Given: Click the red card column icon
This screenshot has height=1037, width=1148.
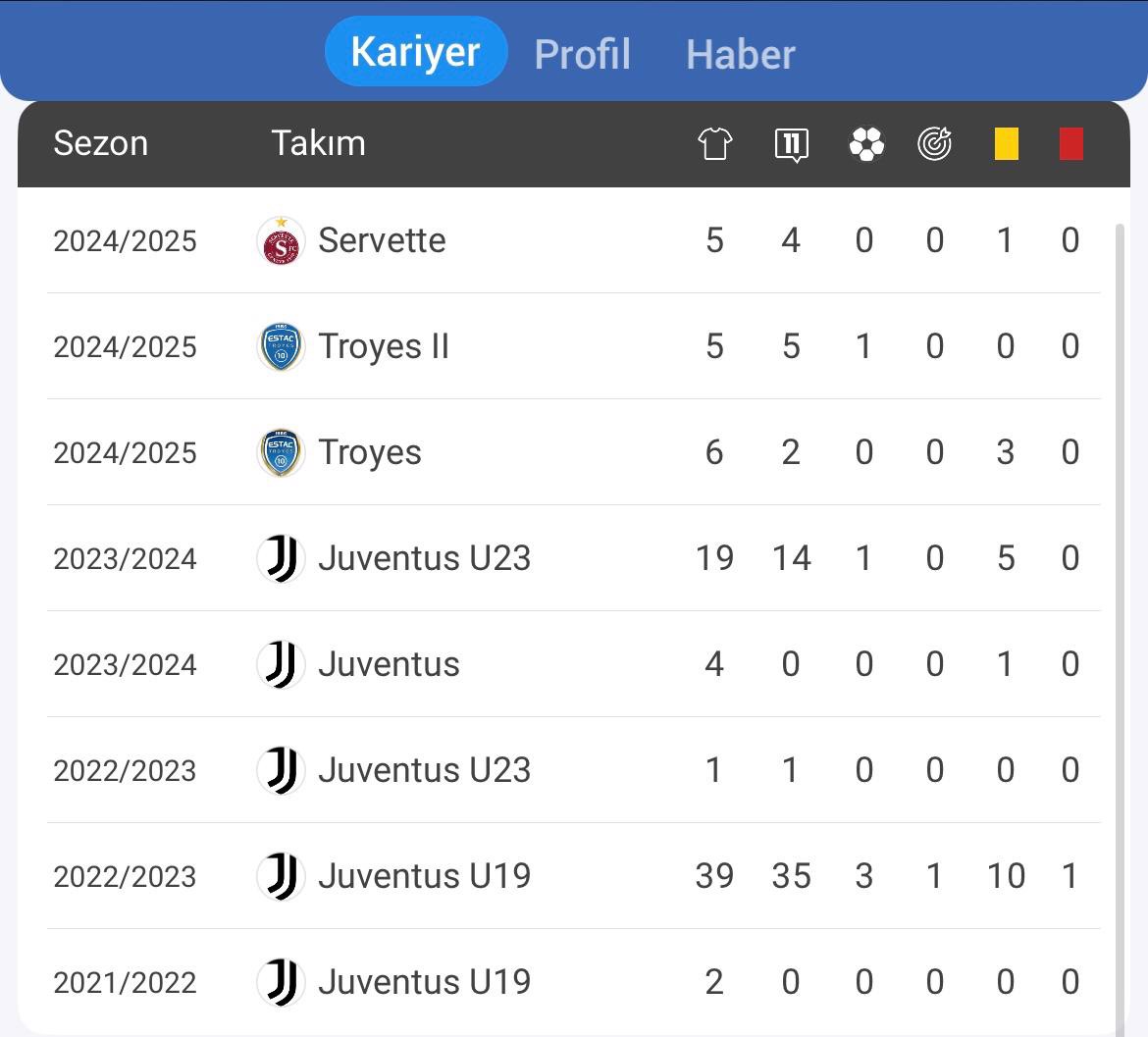Looking at the screenshot, I should click(x=1071, y=143).
